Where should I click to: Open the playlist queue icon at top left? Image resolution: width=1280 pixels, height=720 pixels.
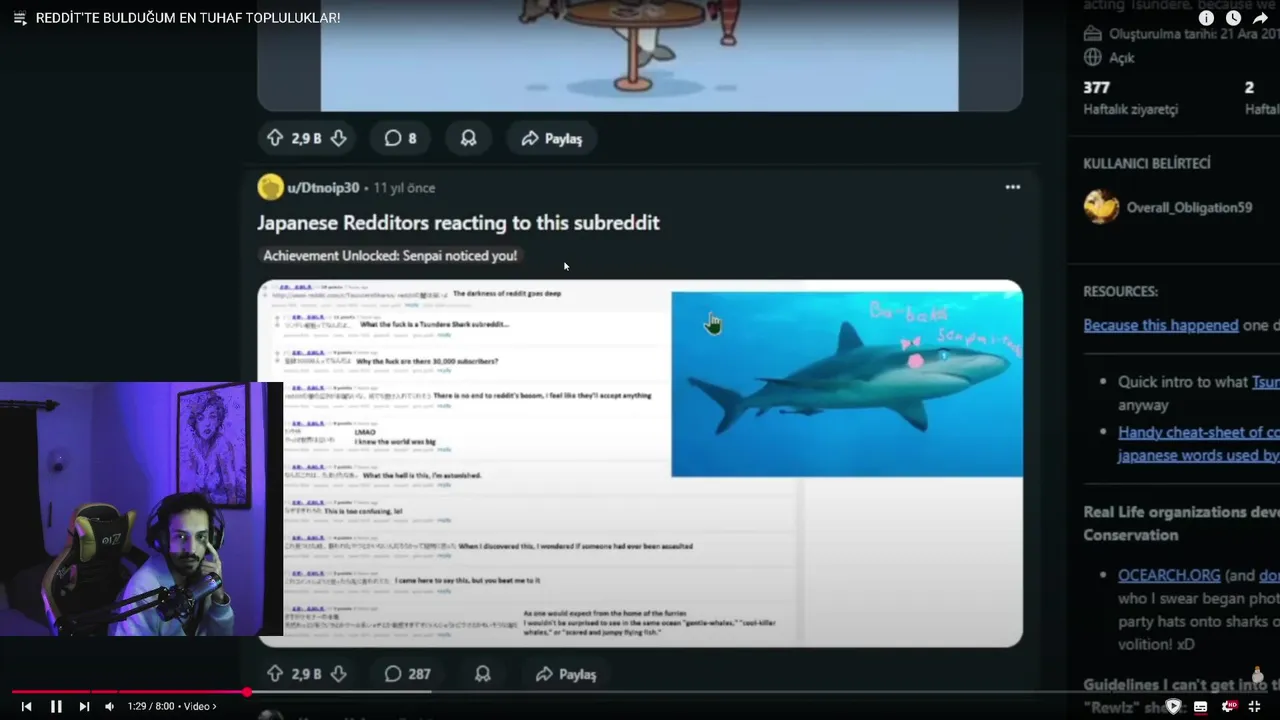(x=19, y=18)
